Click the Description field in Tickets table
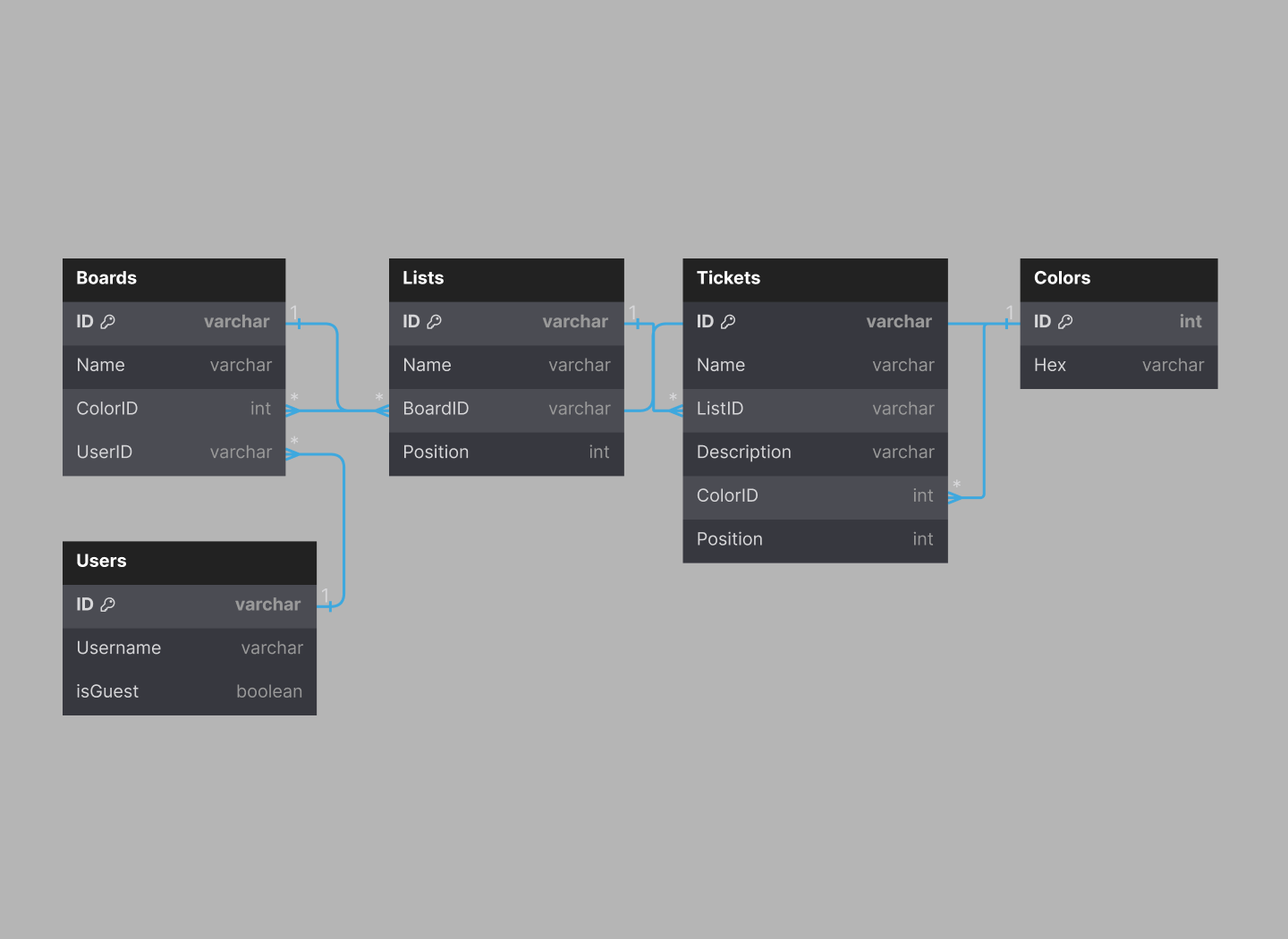 (815, 453)
